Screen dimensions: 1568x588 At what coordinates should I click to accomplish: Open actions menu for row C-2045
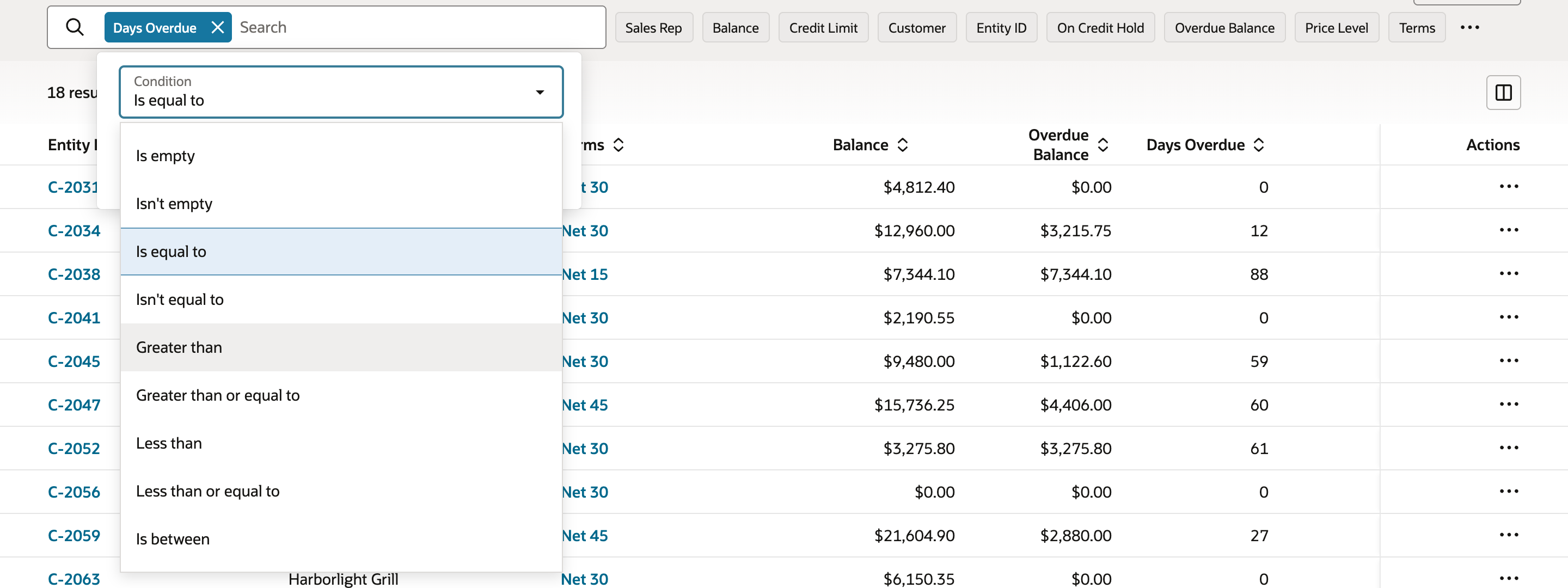[1508, 360]
